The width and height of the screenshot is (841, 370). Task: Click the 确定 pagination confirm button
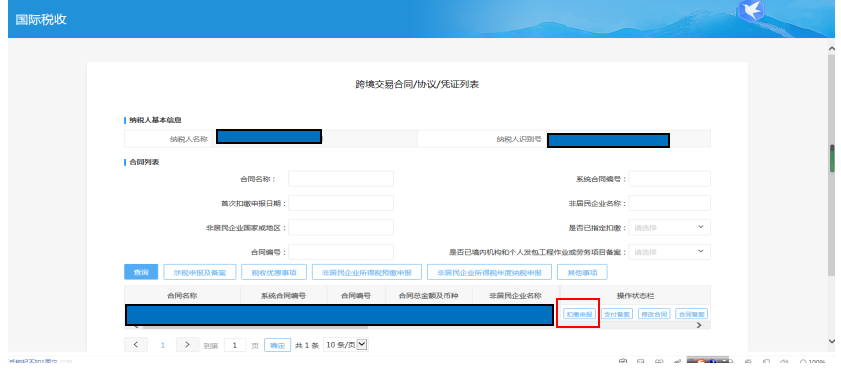click(277, 345)
